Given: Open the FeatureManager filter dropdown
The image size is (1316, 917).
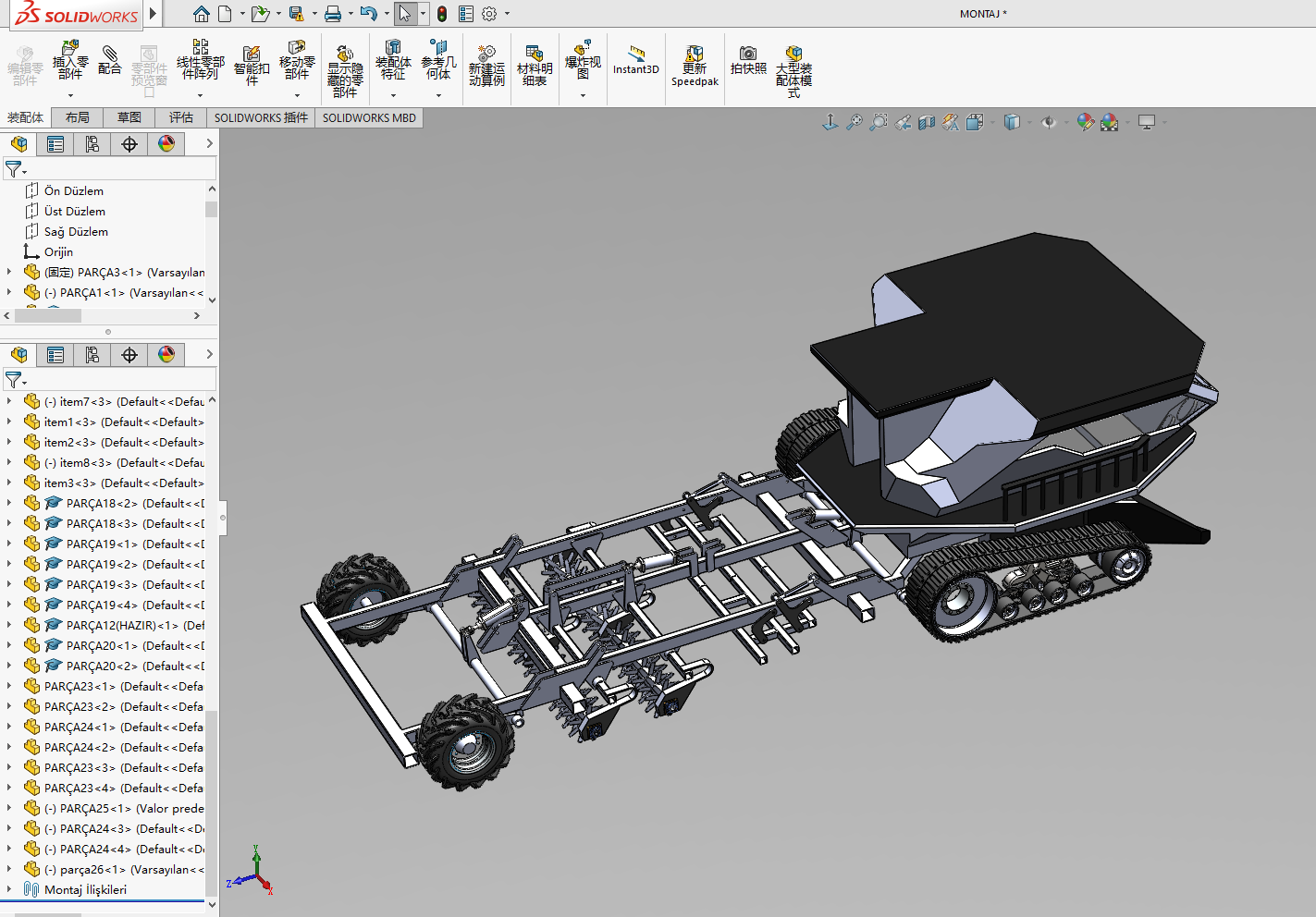Looking at the screenshot, I should [x=25, y=169].
